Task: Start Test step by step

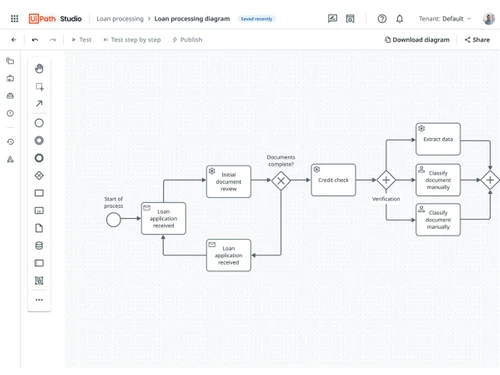Action: tap(132, 40)
